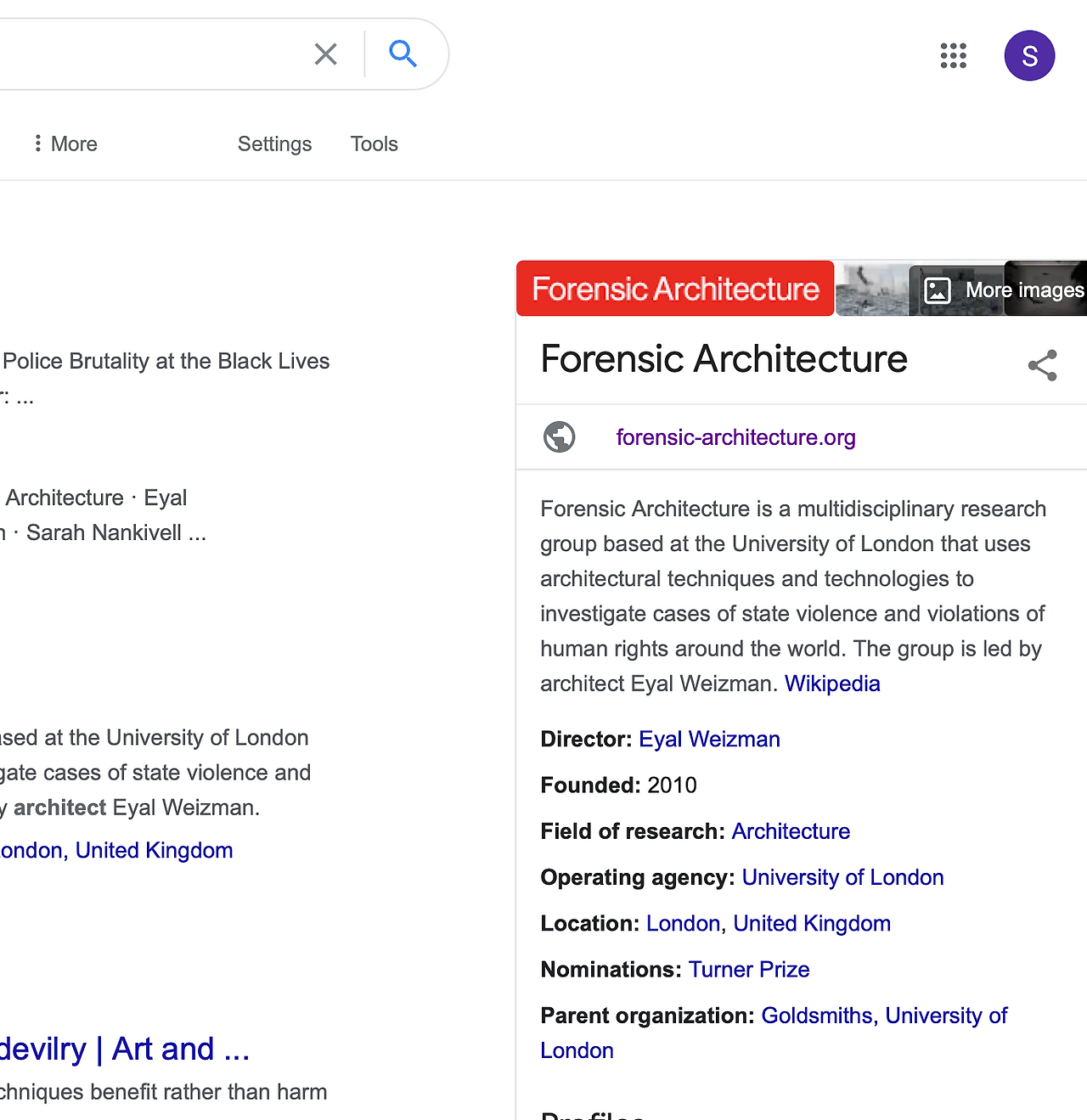Click the globe website icon
1087x1120 pixels.
coord(559,437)
